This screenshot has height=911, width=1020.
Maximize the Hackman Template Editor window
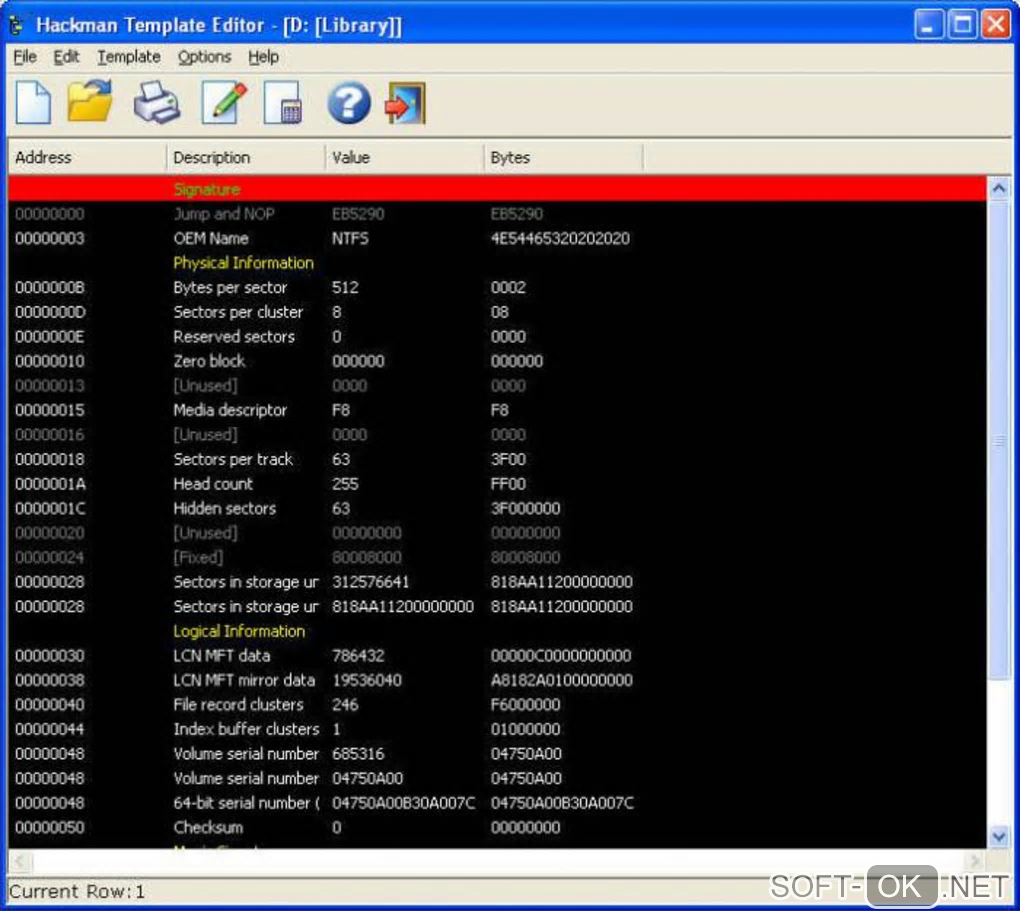click(x=961, y=25)
